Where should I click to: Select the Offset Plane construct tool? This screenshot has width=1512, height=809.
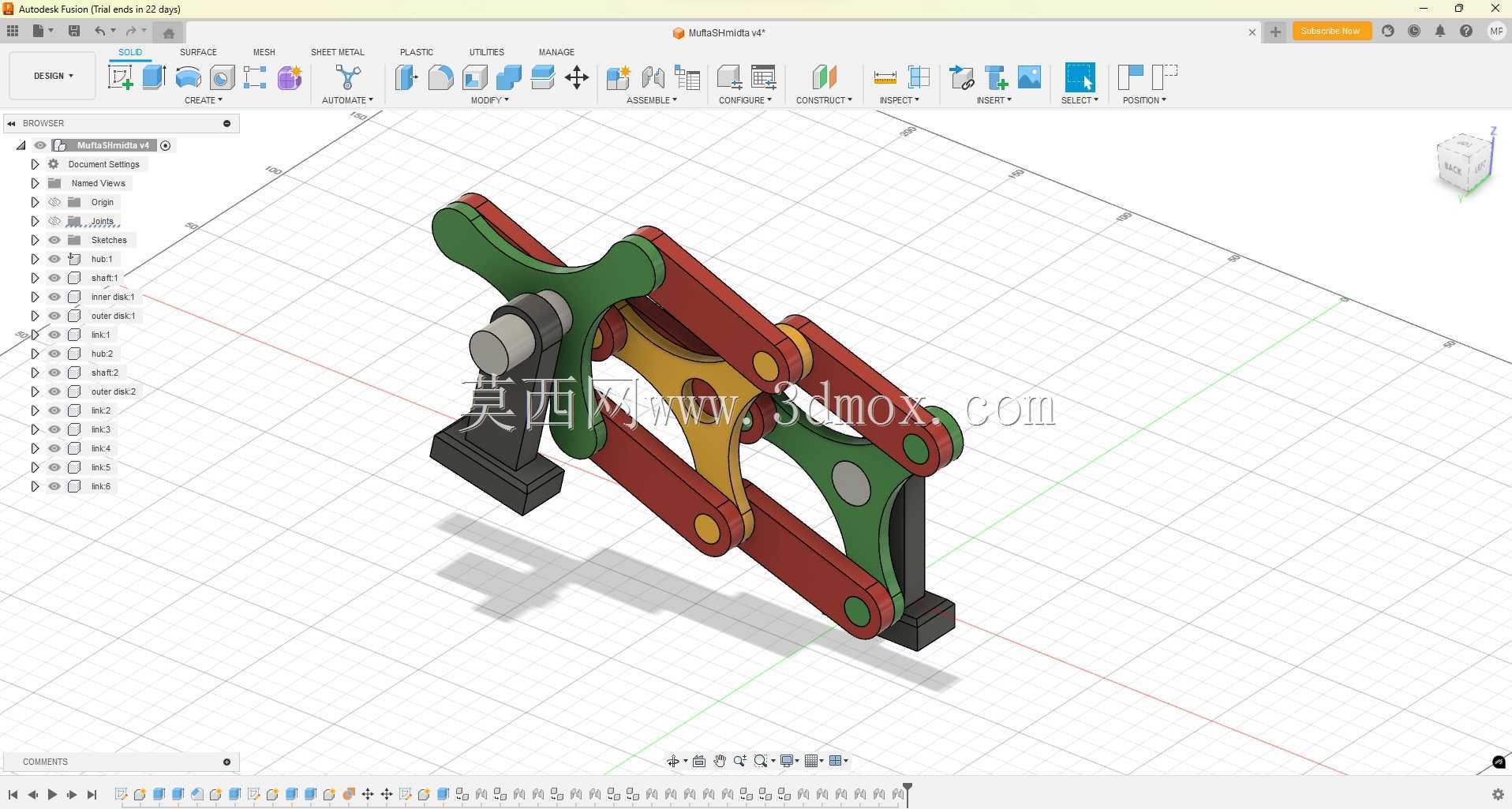[x=824, y=77]
